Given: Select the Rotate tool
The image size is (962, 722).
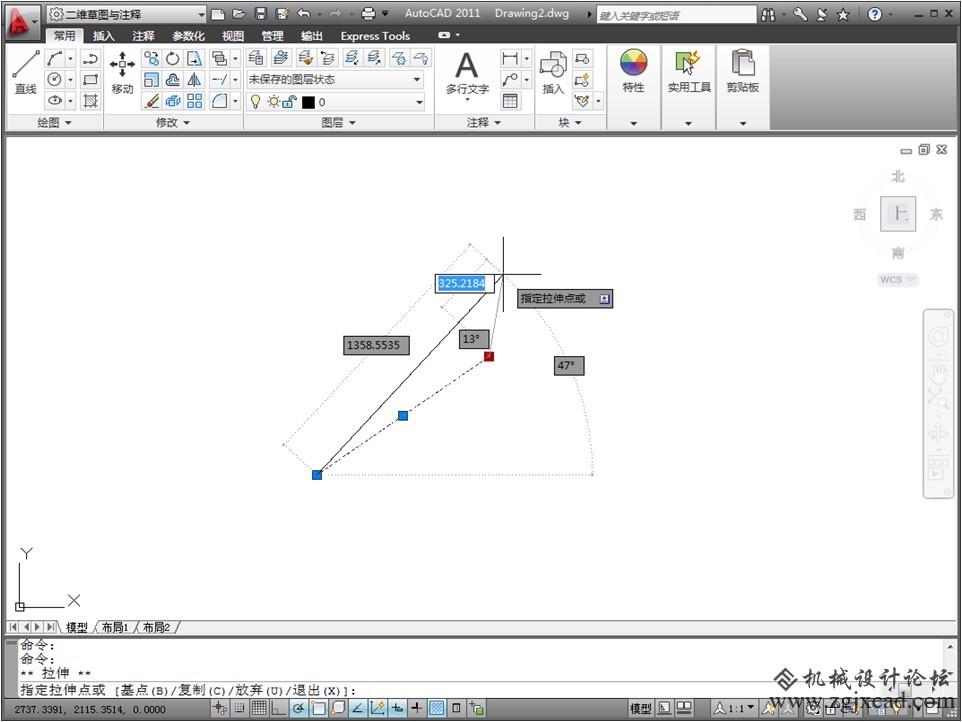Looking at the screenshot, I should tap(172, 59).
